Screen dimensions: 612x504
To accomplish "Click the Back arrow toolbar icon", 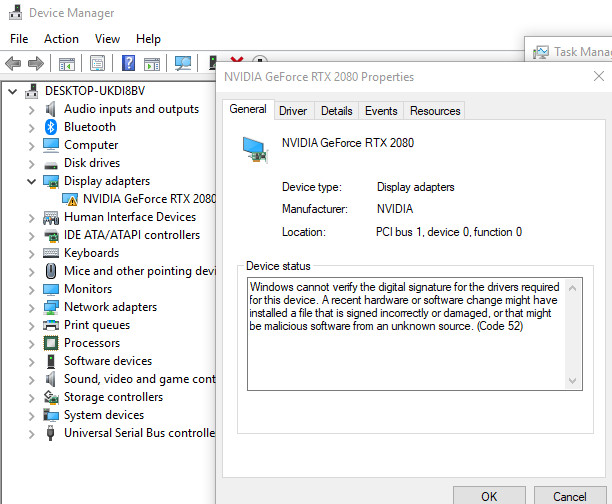I will (13, 63).
